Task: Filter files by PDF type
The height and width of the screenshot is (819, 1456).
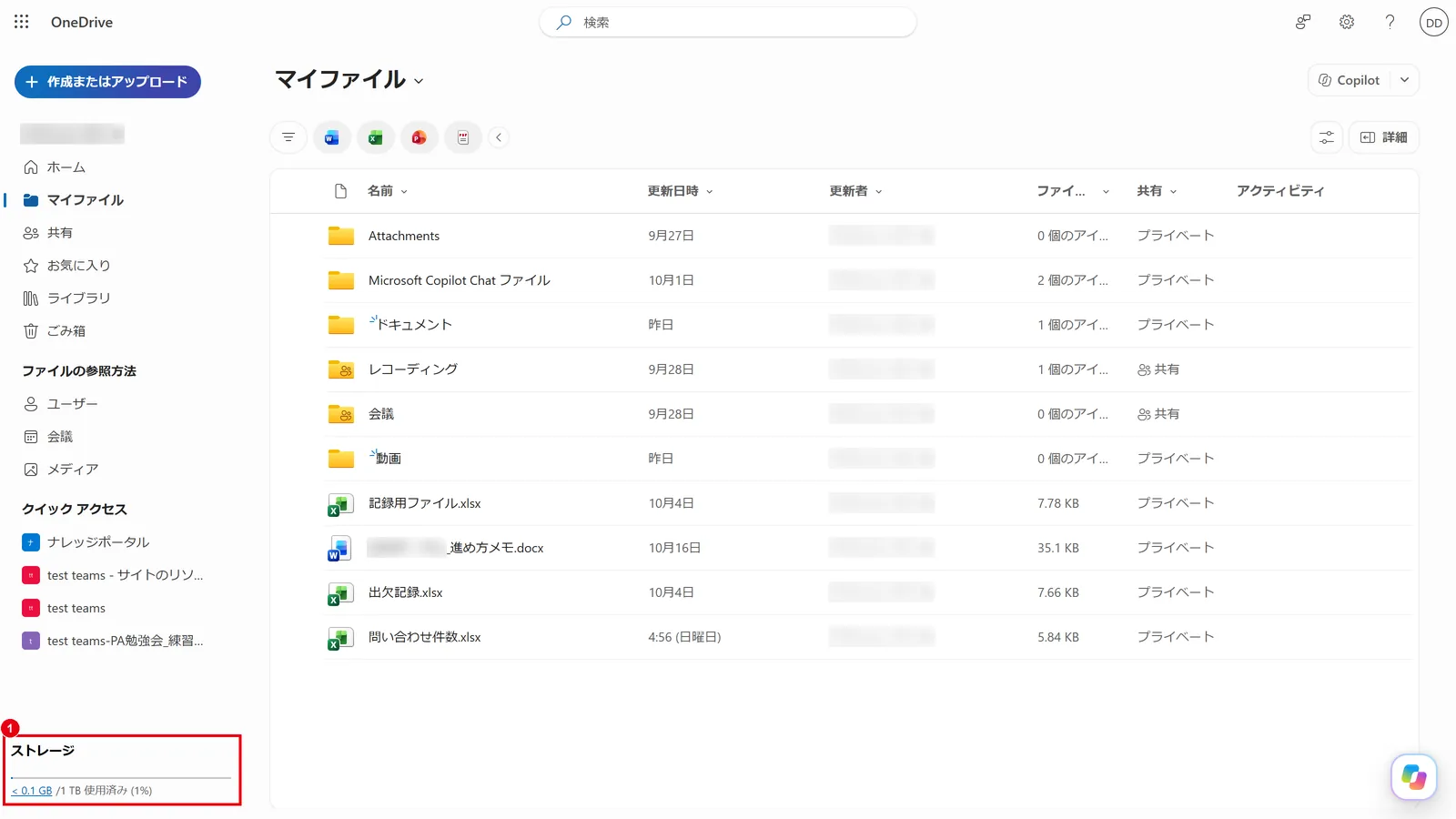Action: (463, 137)
